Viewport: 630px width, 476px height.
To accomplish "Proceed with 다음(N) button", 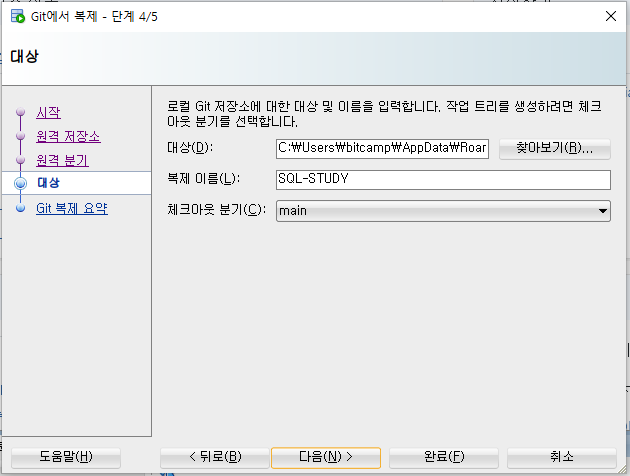I will (x=326, y=458).
